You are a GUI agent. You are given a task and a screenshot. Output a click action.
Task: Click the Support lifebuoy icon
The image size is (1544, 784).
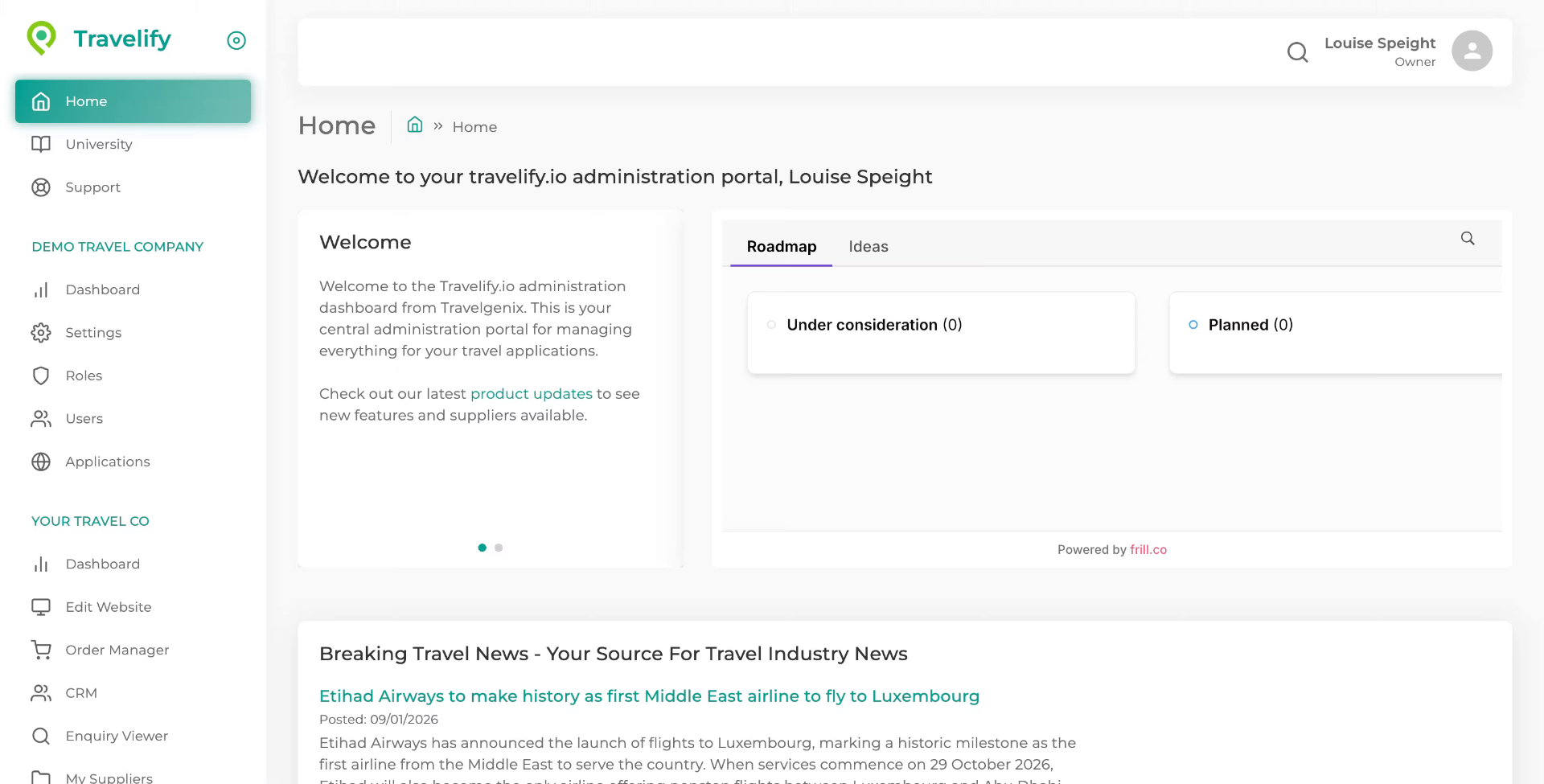click(41, 187)
